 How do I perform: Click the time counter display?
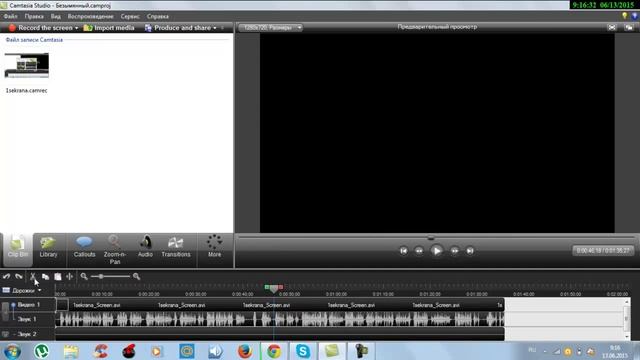pos(603,250)
